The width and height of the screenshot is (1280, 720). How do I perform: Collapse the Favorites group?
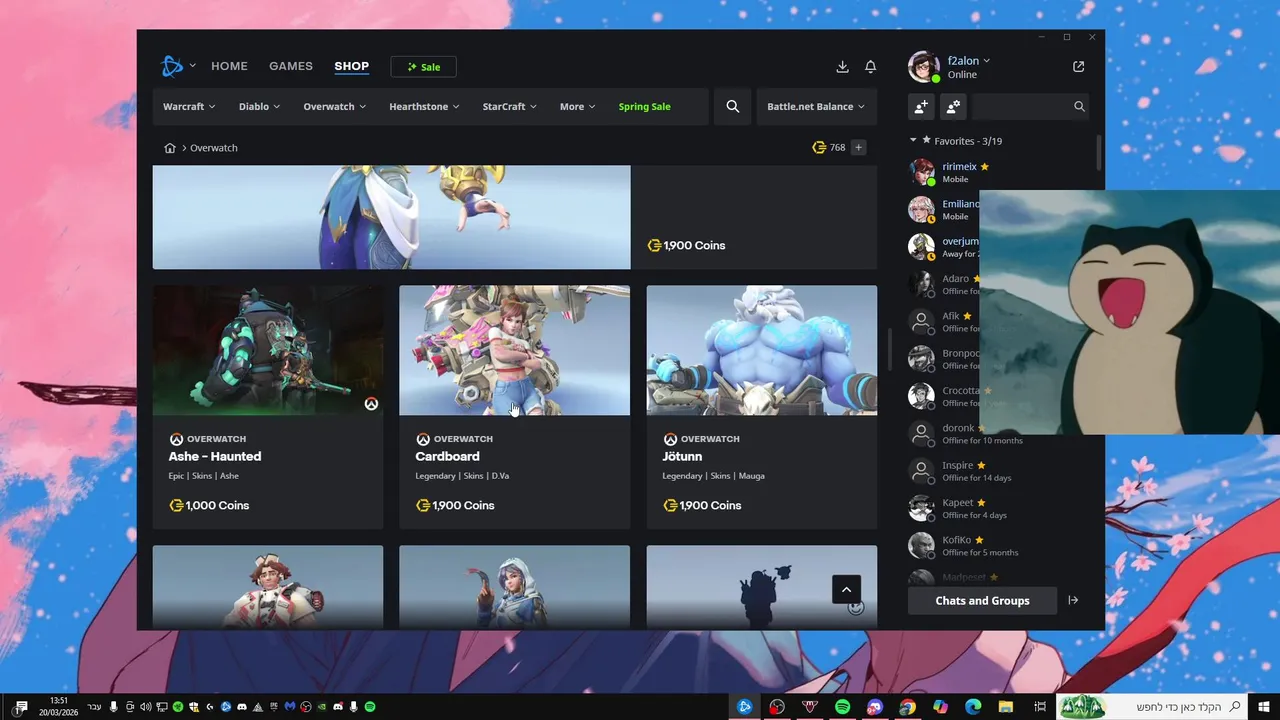pos(913,141)
